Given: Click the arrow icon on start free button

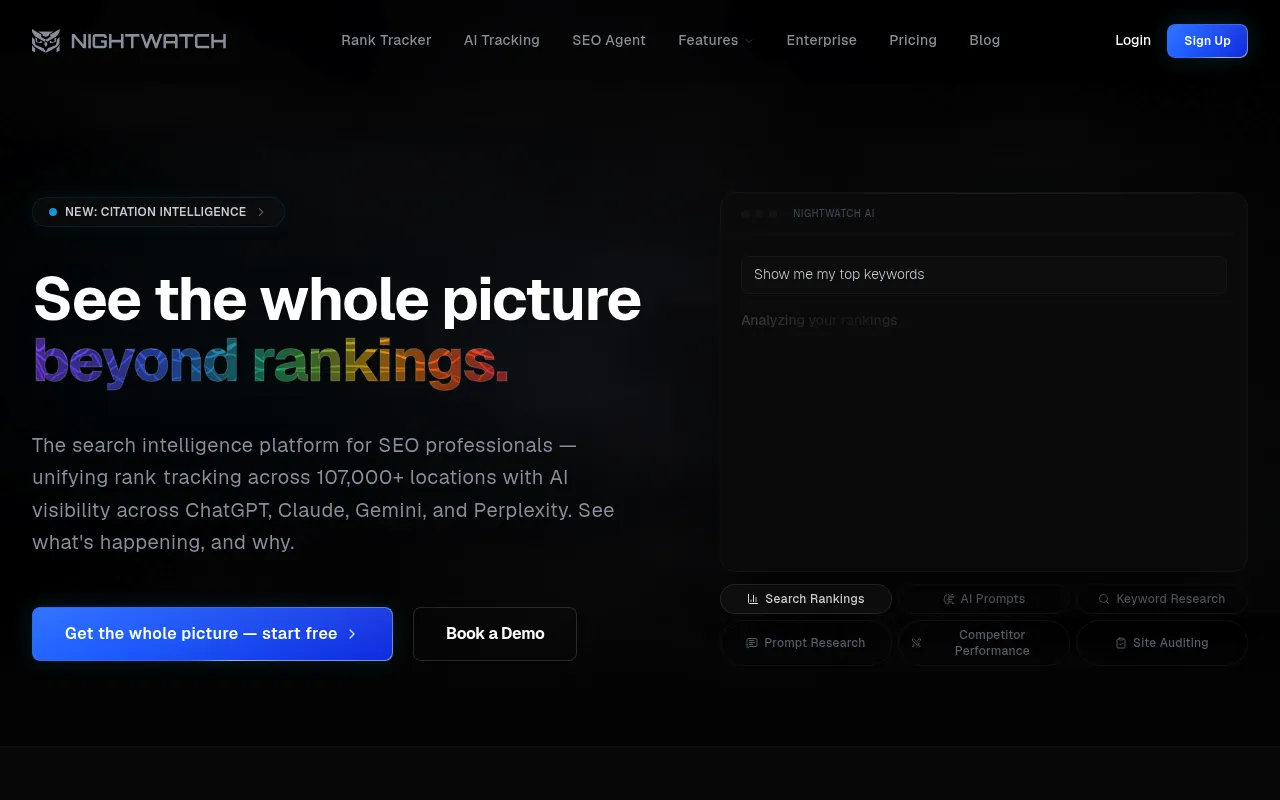Looking at the screenshot, I should [352, 634].
